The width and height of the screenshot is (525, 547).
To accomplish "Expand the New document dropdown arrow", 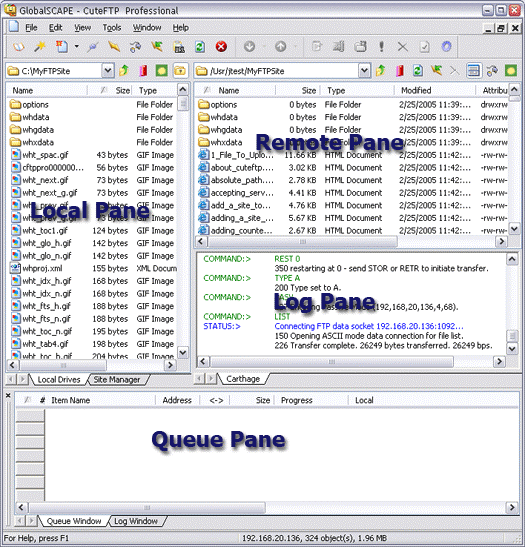I will point(76,46).
